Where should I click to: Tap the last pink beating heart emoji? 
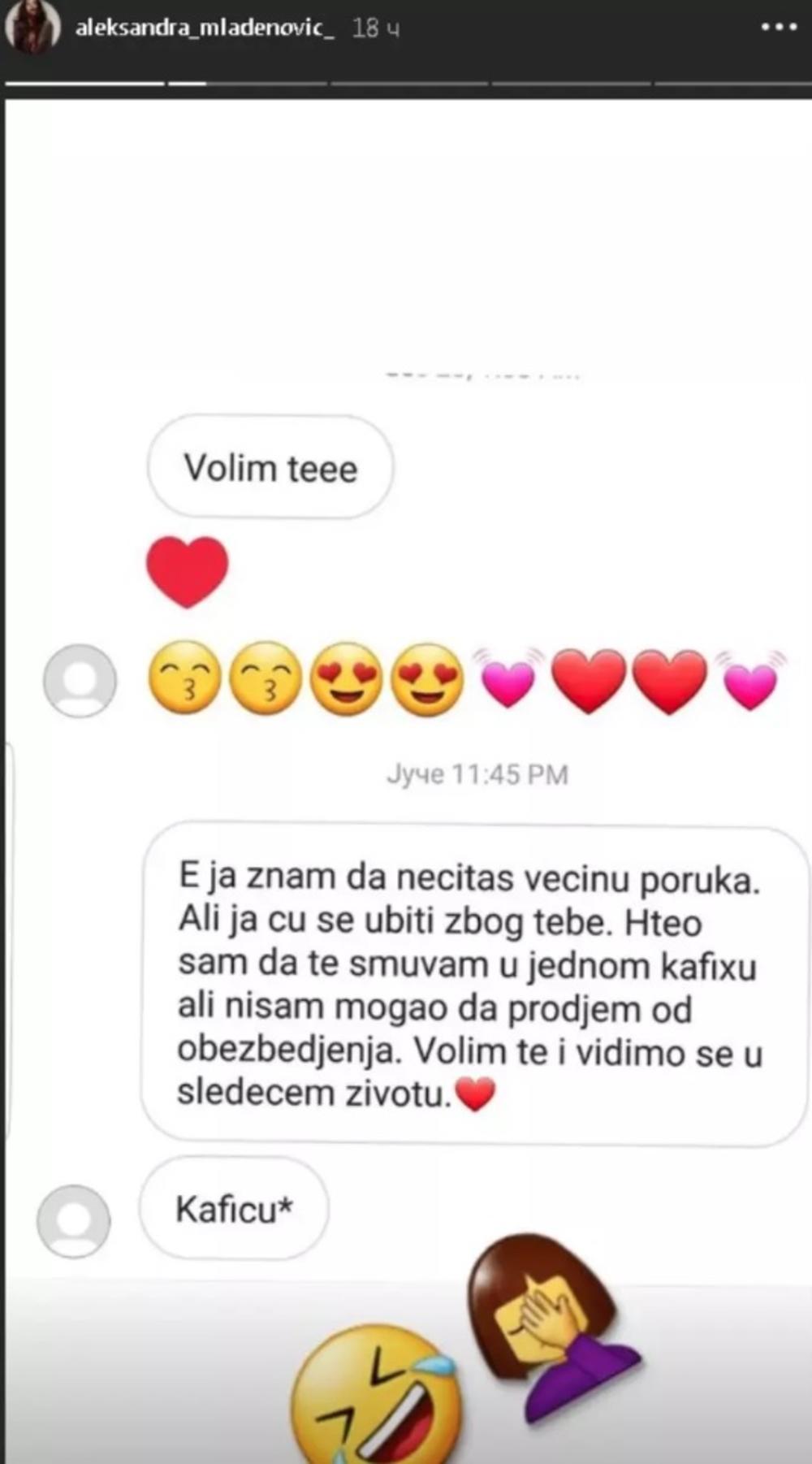(x=751, y=679)
